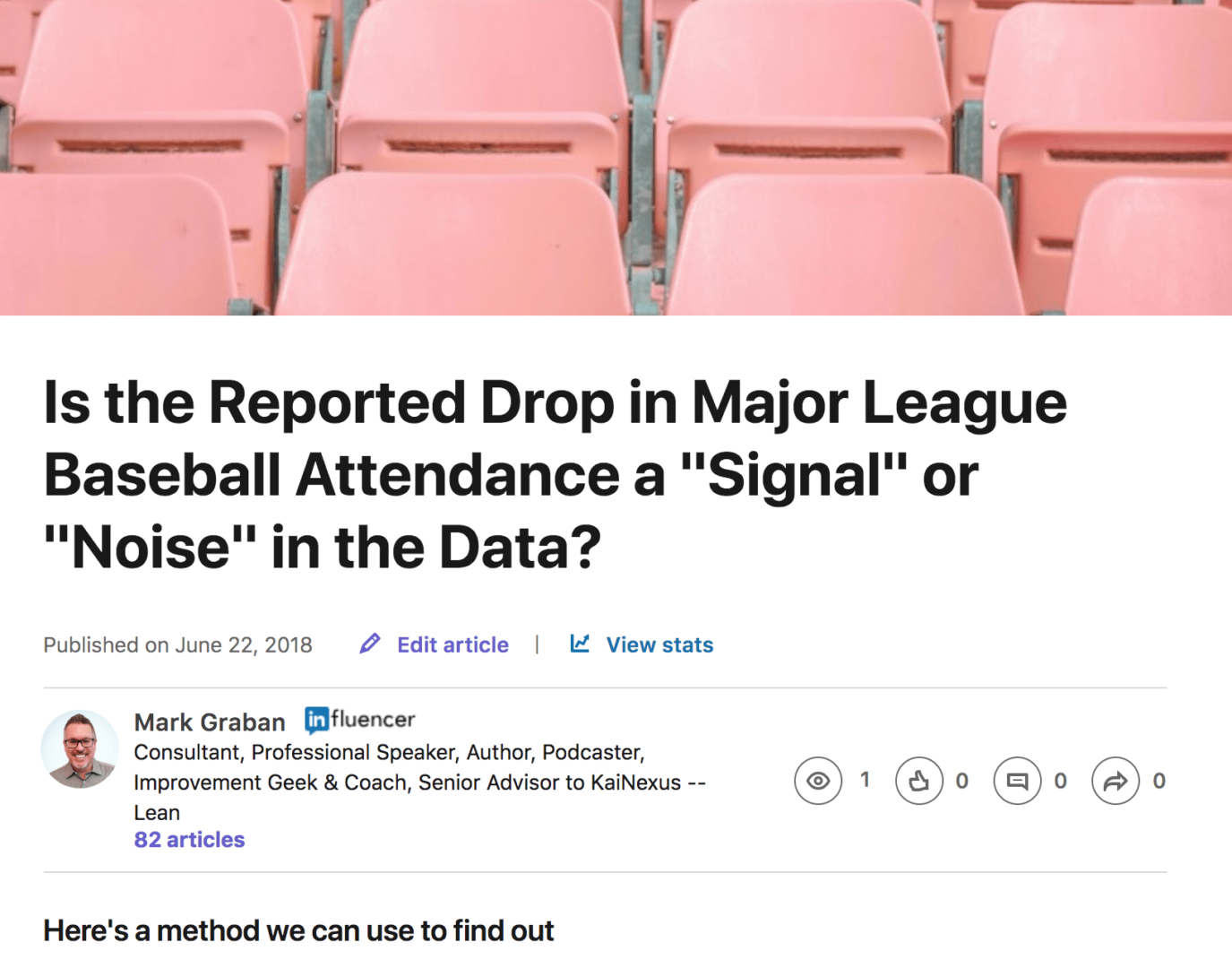Click the eye views icon
Viewport: 1232px width, 968px height.
pyautogui.click(x=818, y=781)
